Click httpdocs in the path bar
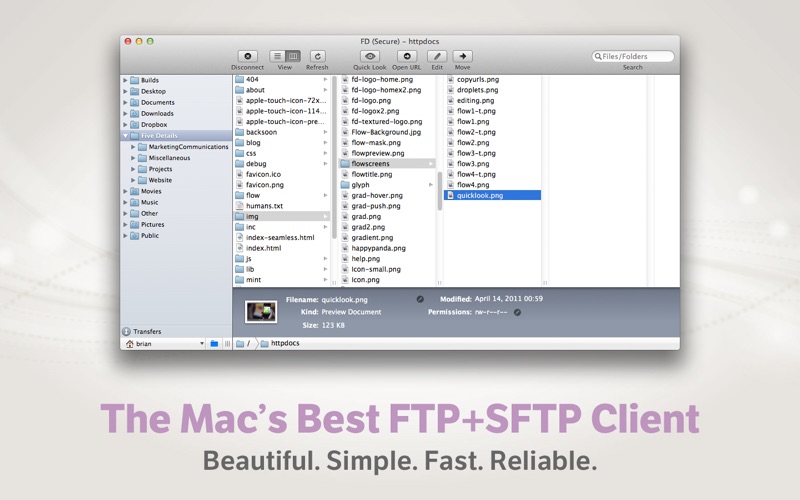The height and width of the screenshot is (500, 800). tap(284, 344)
